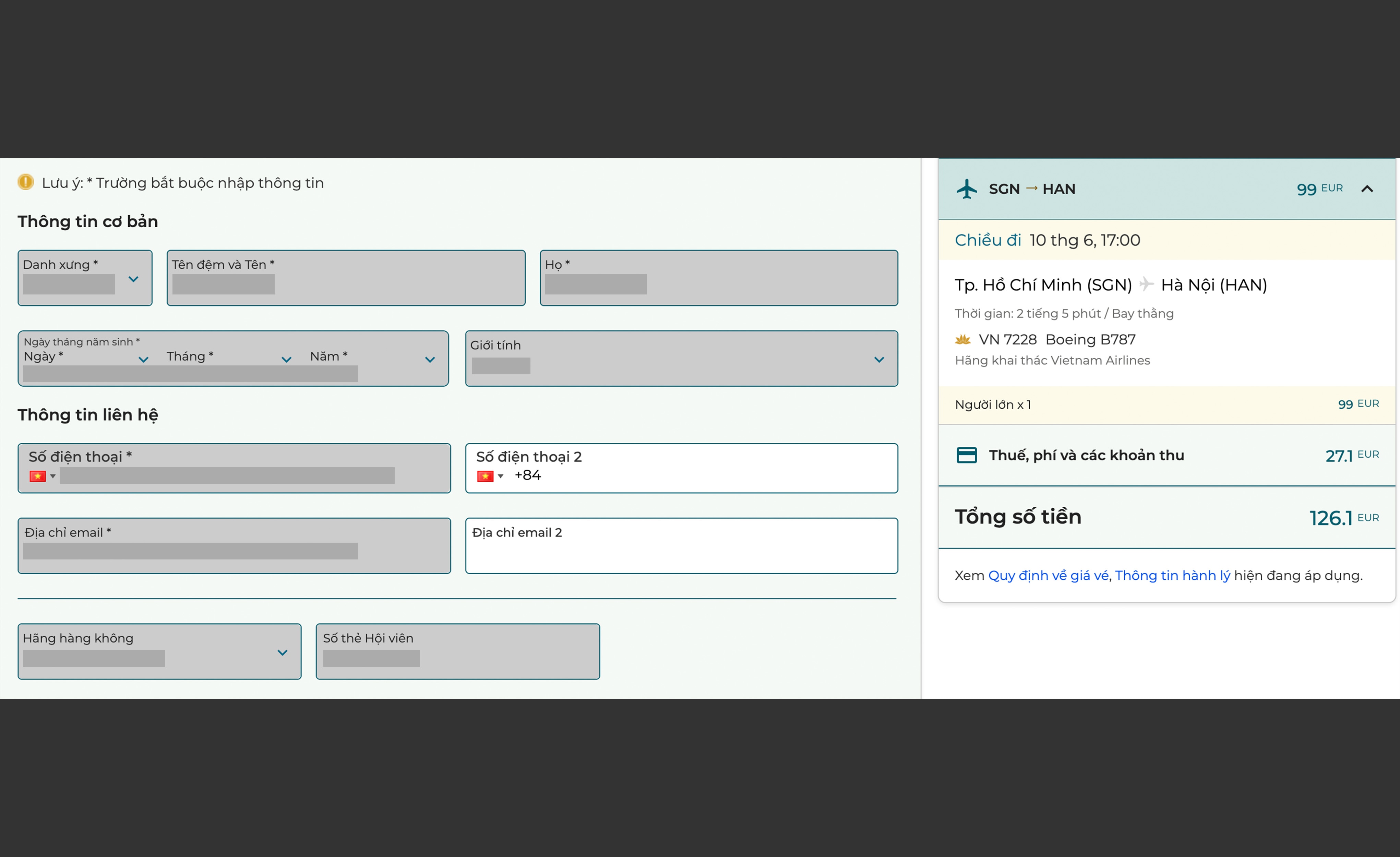The image size is (1400, 857).
Task: Click the grey plane icon between SGN and HAN cities
Action: pyautogui.click(x=1146, y=284)
